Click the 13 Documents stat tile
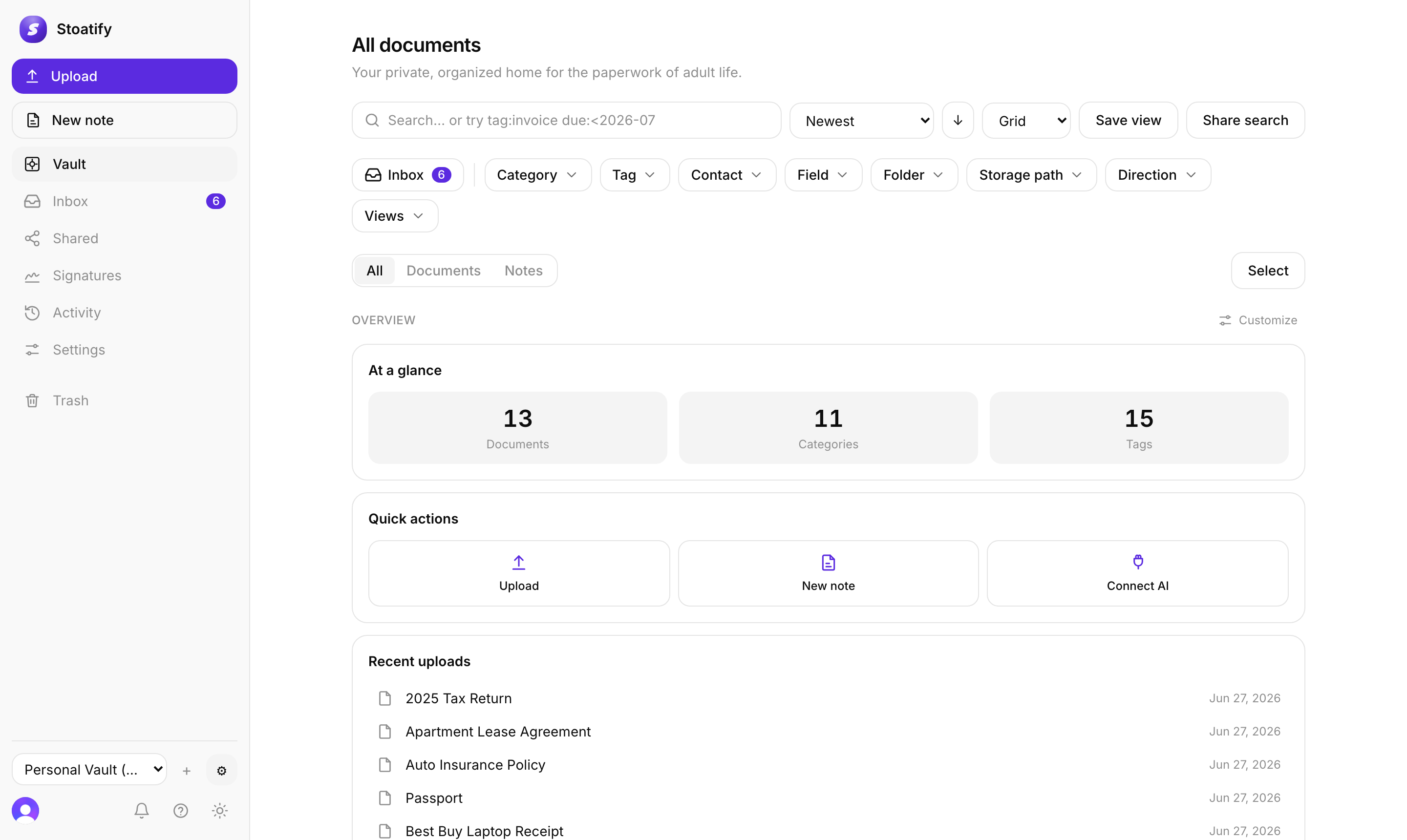The height and width of the screenshot is (840, 1407). tap(517, 428)
